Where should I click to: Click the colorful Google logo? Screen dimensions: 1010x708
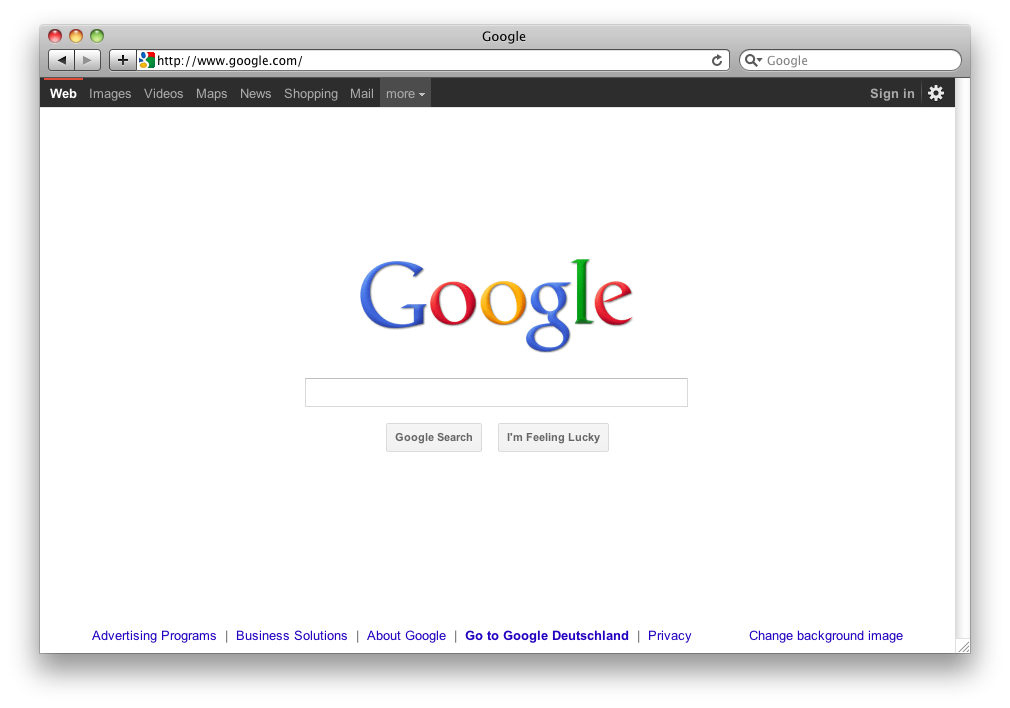(496, 304)
